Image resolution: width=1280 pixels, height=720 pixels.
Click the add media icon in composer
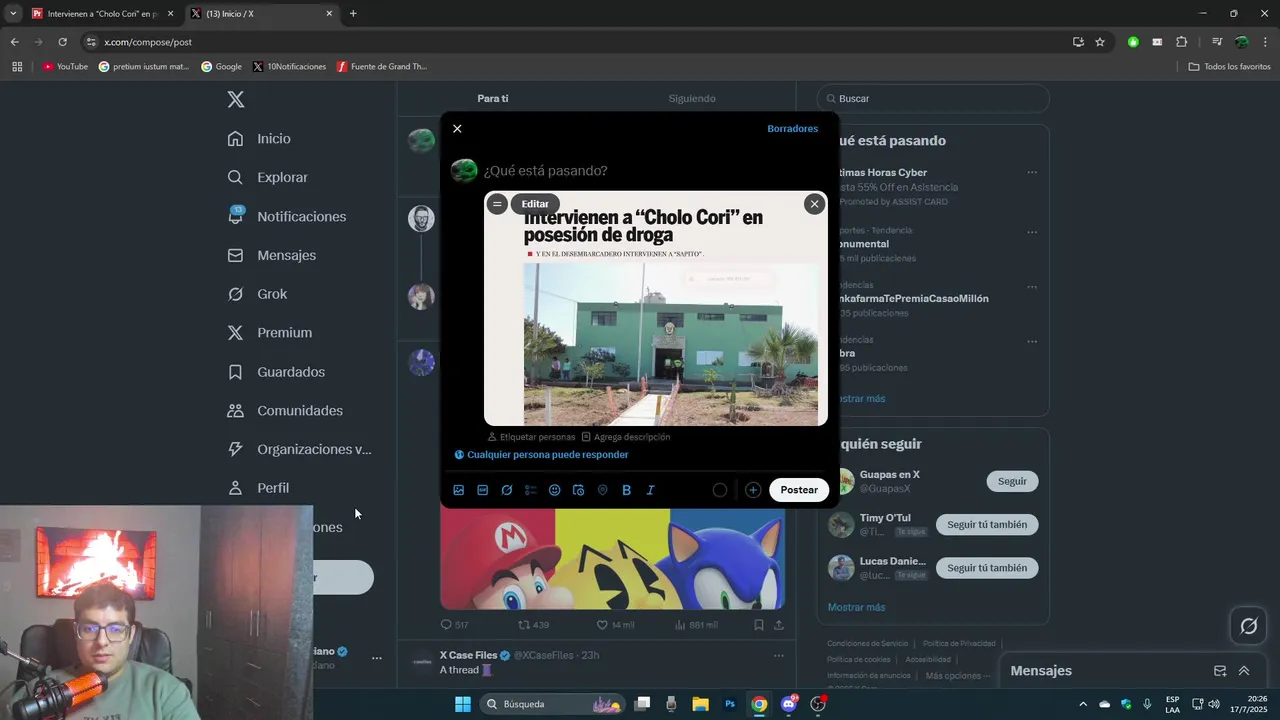click(x=459, y=490)
